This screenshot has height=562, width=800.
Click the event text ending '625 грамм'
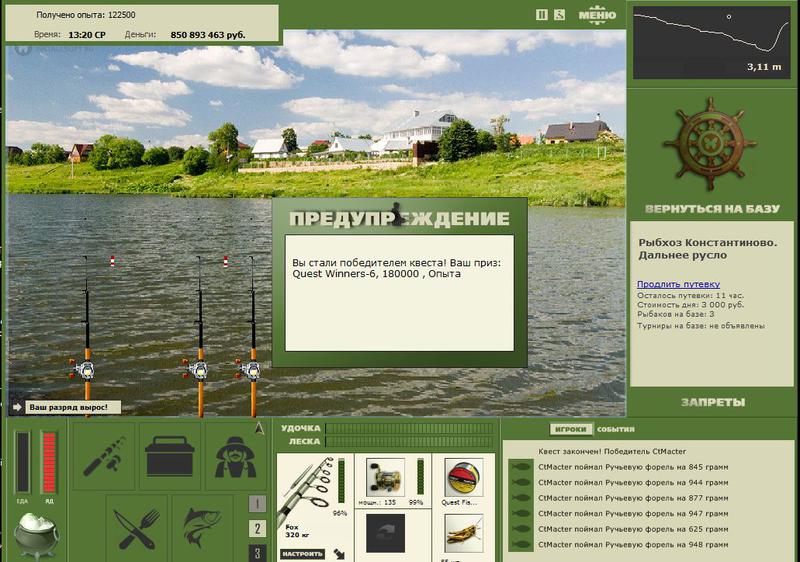[x=633, y=529]
